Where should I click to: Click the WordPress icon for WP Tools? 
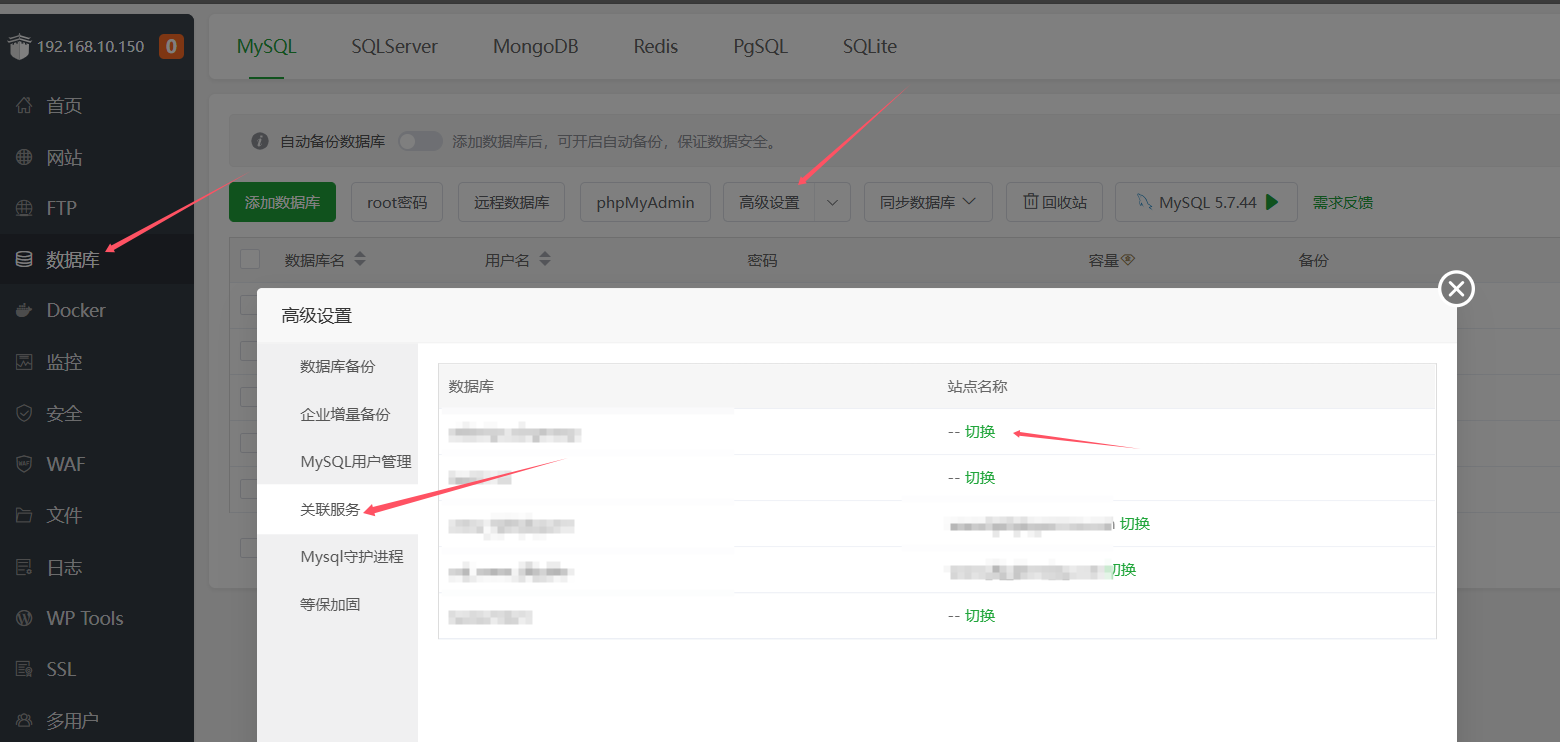click(x=24, y=618)
